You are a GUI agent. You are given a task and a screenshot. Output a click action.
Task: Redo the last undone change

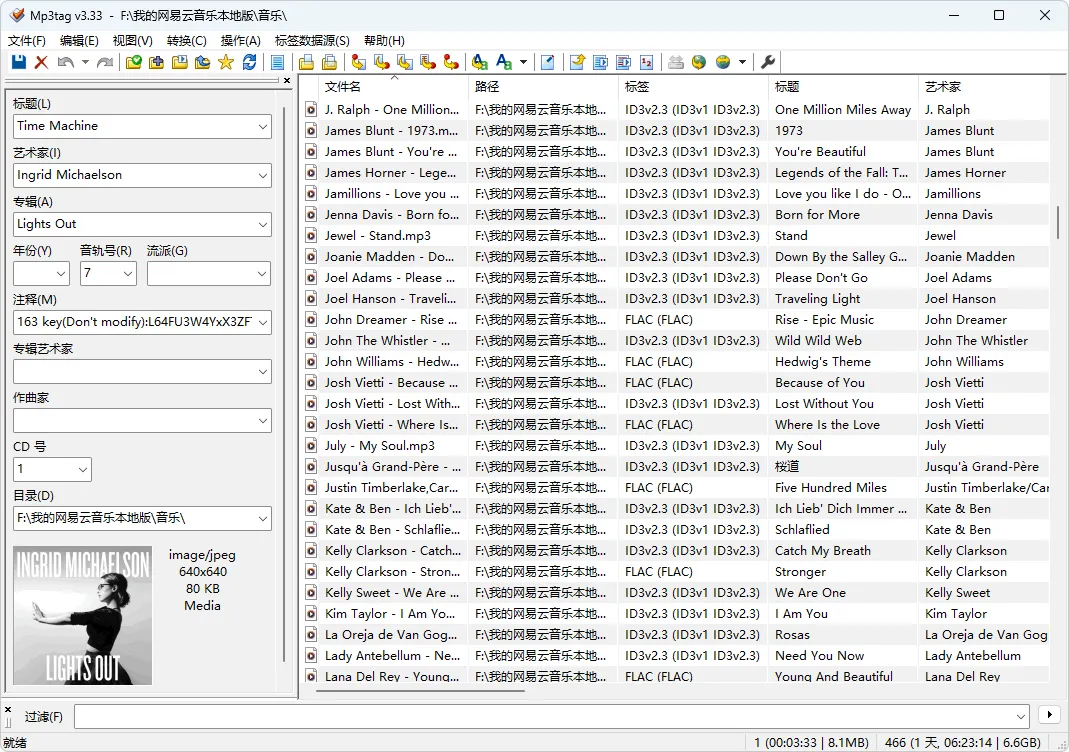[105, 63]
